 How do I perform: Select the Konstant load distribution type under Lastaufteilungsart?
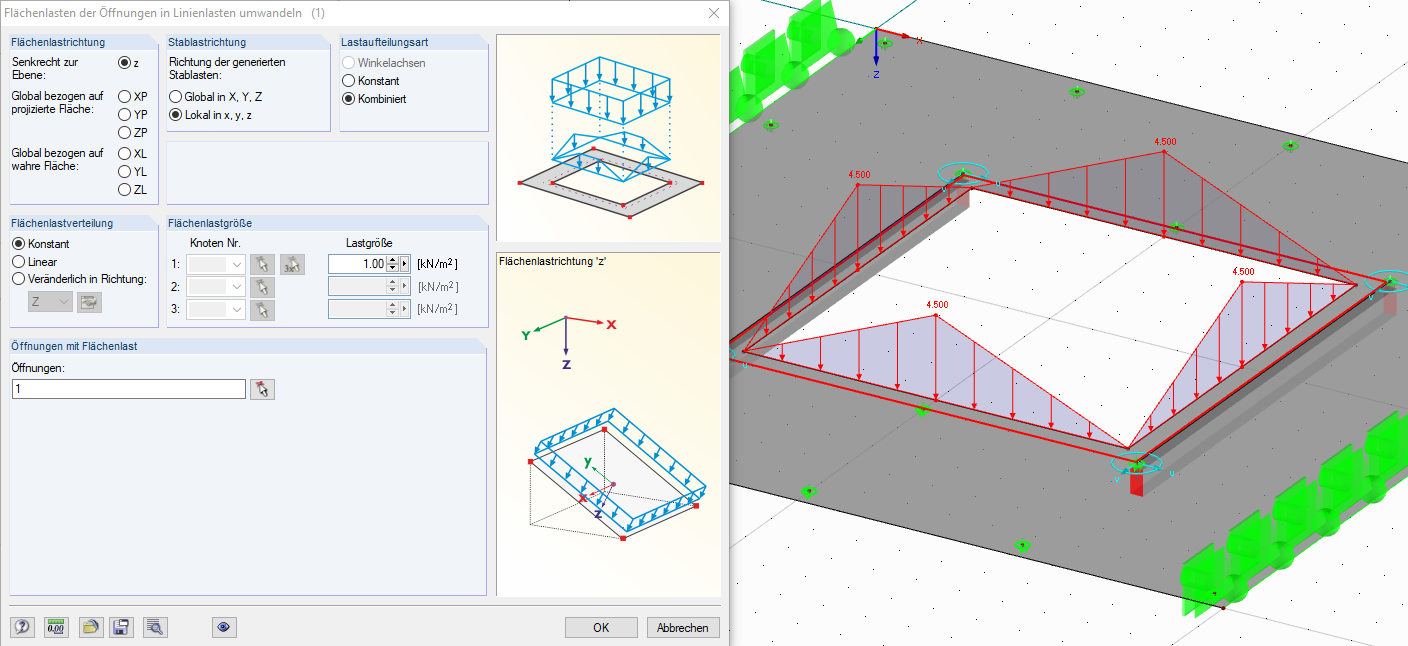tap(349, 80)
